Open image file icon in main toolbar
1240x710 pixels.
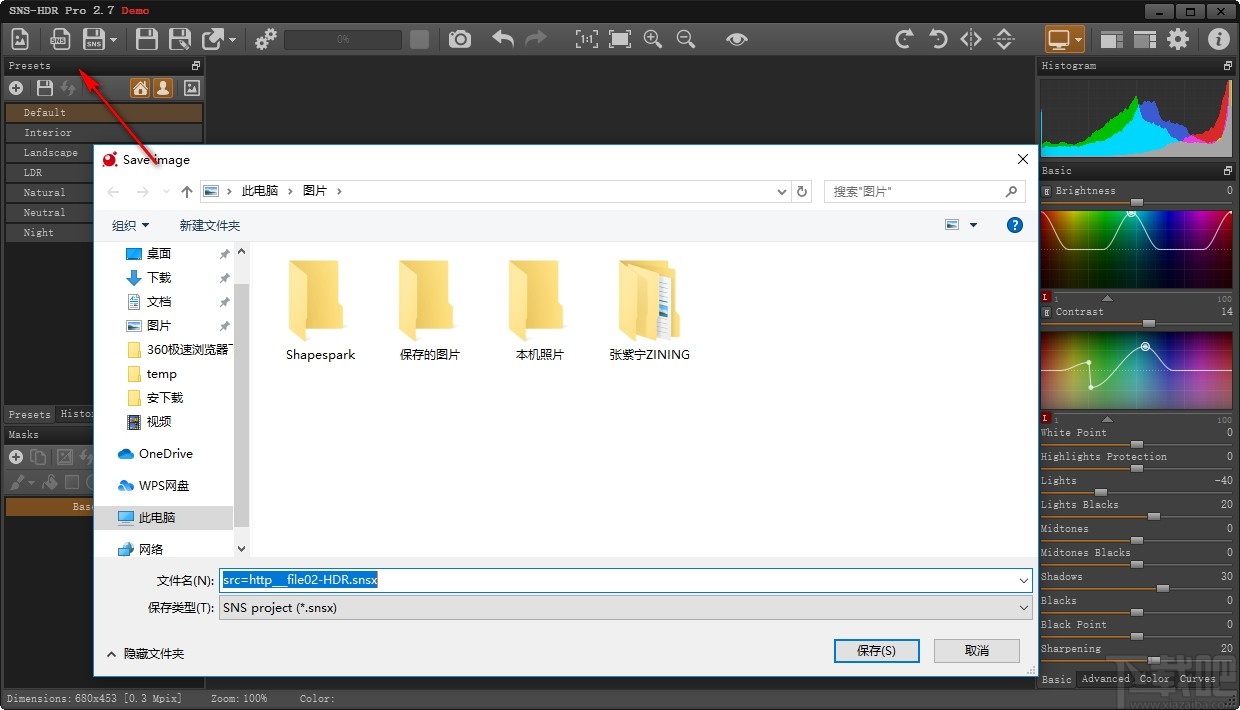pos(20,39)
